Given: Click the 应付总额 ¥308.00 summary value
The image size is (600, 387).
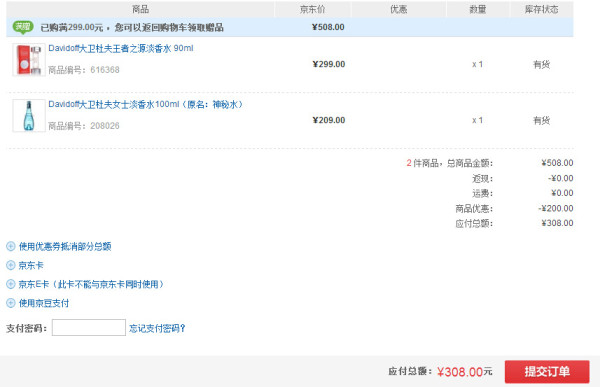Looking at the screenshot, I should (557, 223).
